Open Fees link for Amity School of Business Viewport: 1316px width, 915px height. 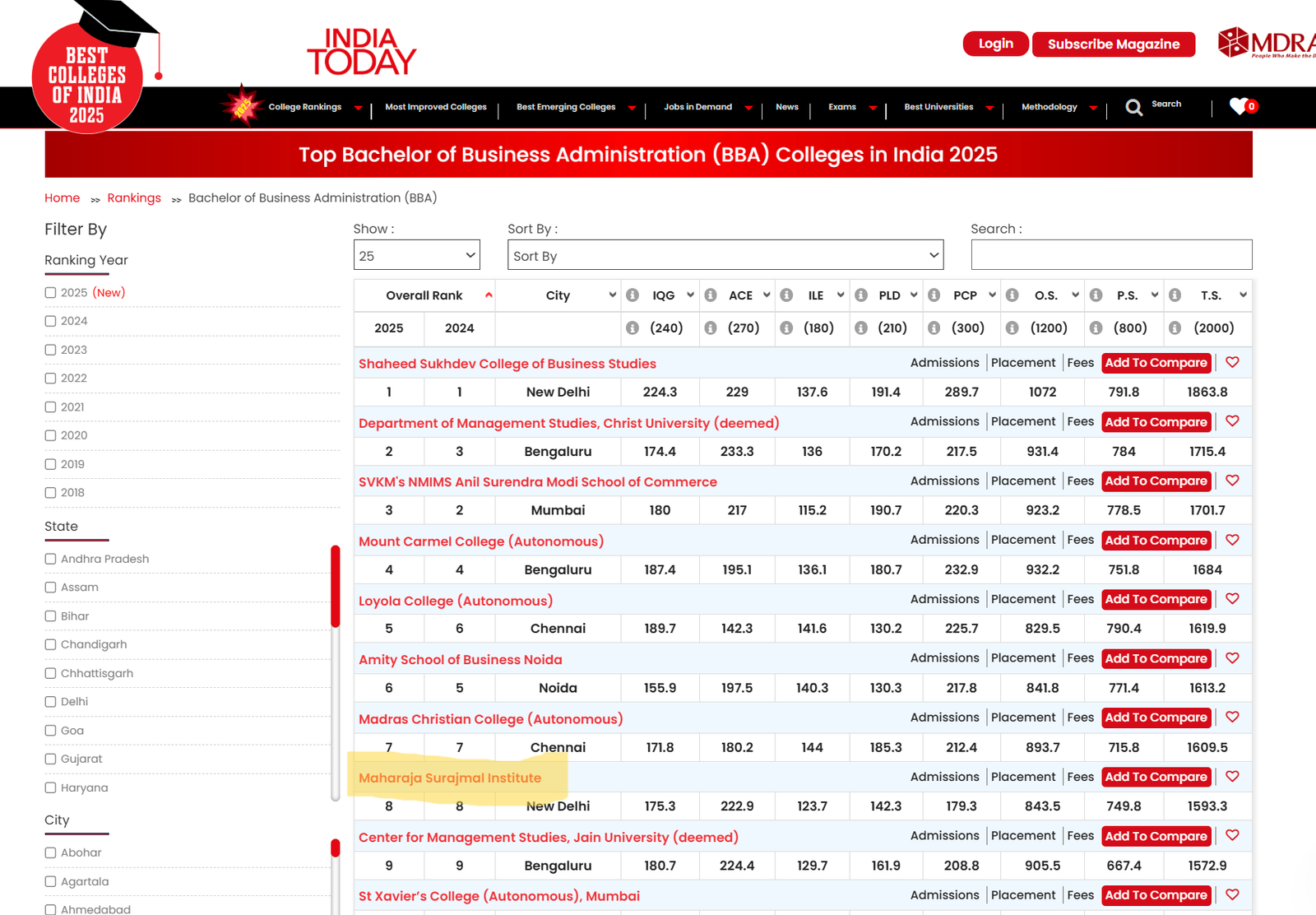[x=1081, y=658]
